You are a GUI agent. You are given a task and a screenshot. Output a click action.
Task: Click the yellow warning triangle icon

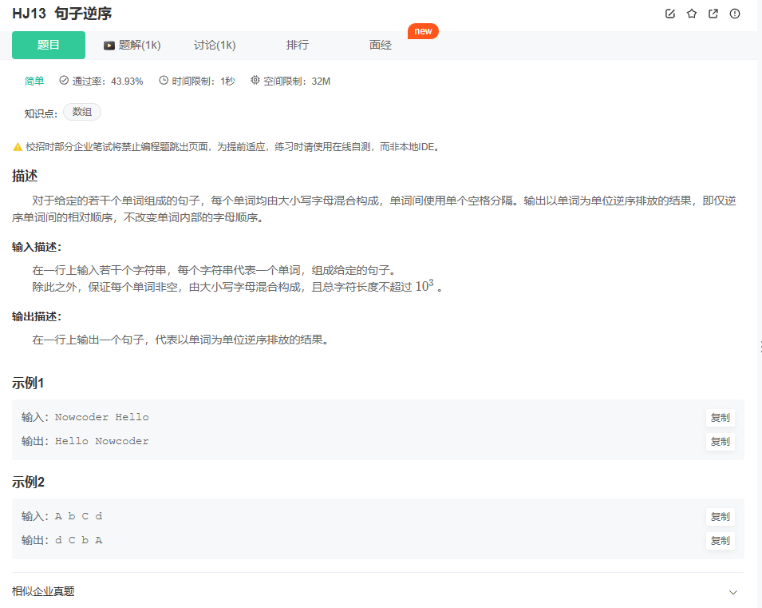pos(17,147)
